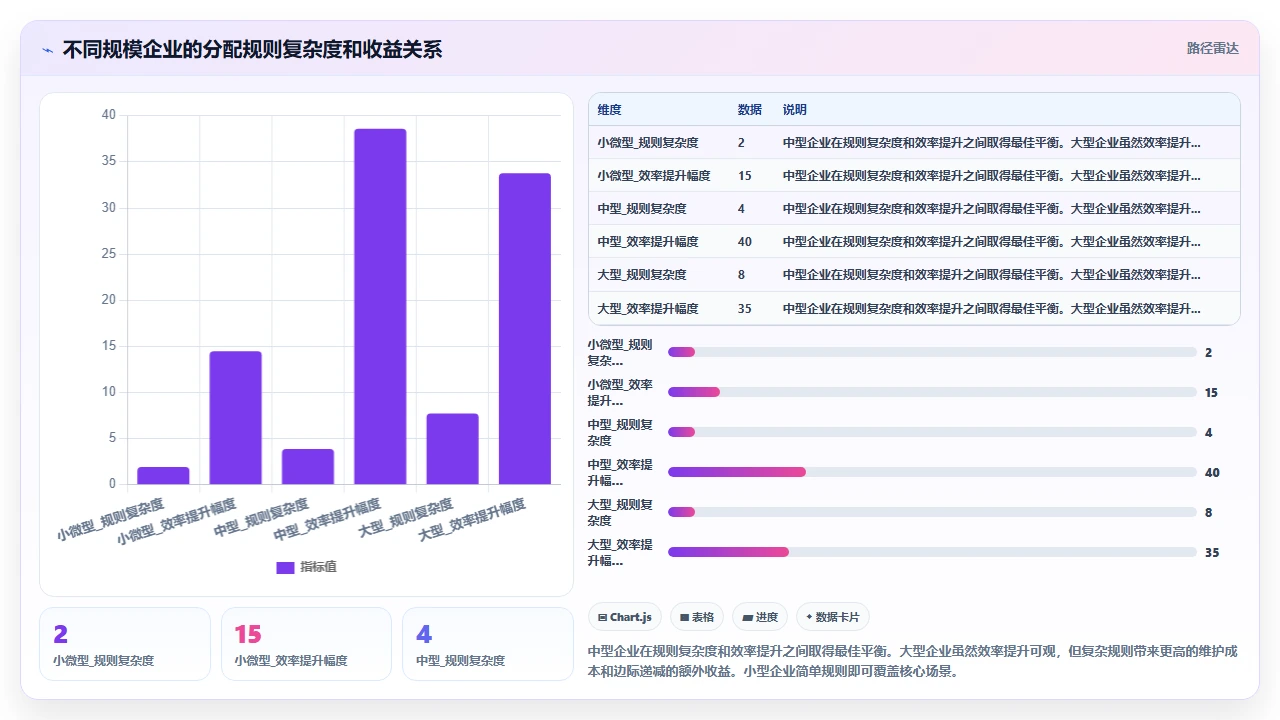
Task: Click progress bar for 小微型_效率提升 valued 15
Action: pyautogui.click(x=932, y=392)
